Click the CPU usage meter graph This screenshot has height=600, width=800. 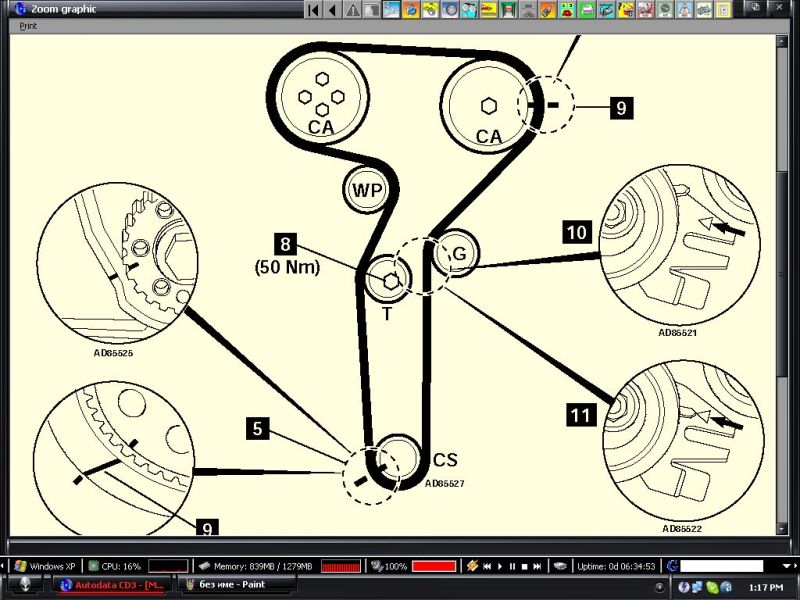click(x=167, y=566)
